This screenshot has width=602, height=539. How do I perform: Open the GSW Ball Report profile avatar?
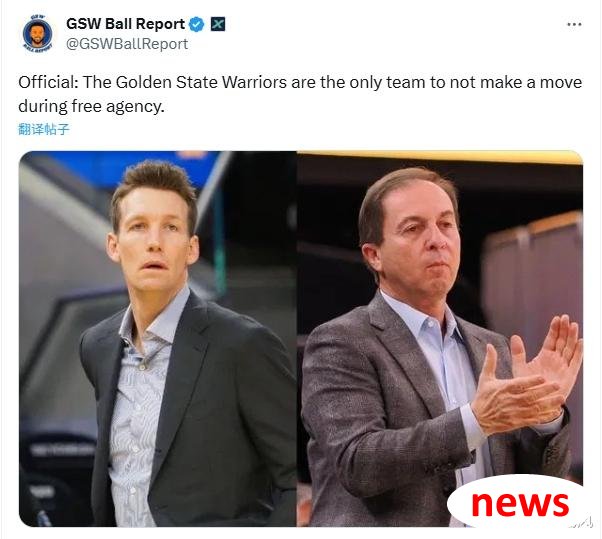(37, 33)
